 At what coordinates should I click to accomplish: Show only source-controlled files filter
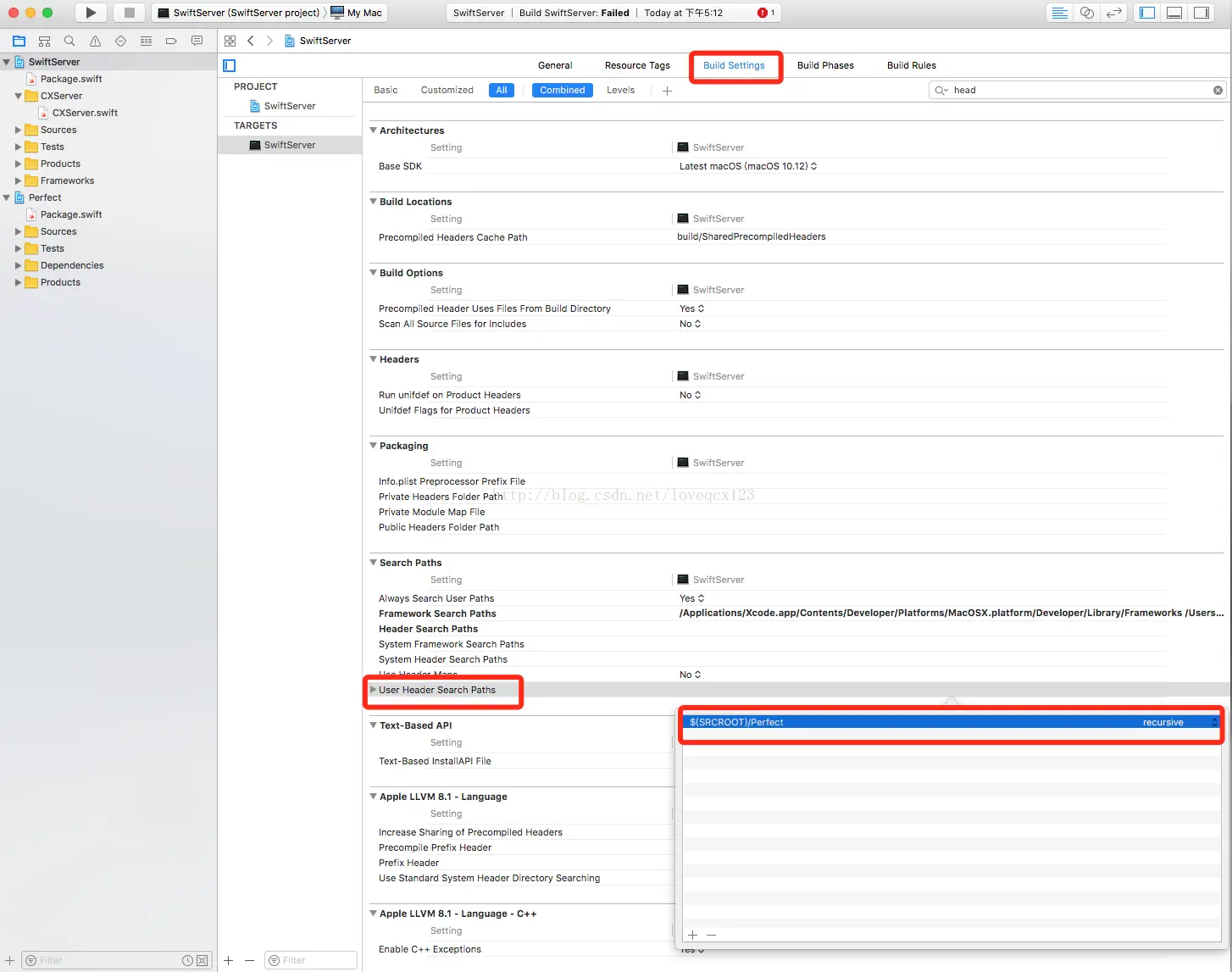[x=202, y=960]
